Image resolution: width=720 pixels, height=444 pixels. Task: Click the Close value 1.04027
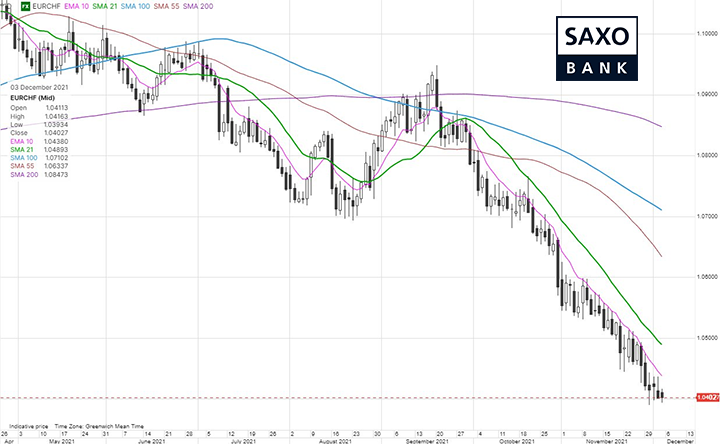tap(56, 133)
